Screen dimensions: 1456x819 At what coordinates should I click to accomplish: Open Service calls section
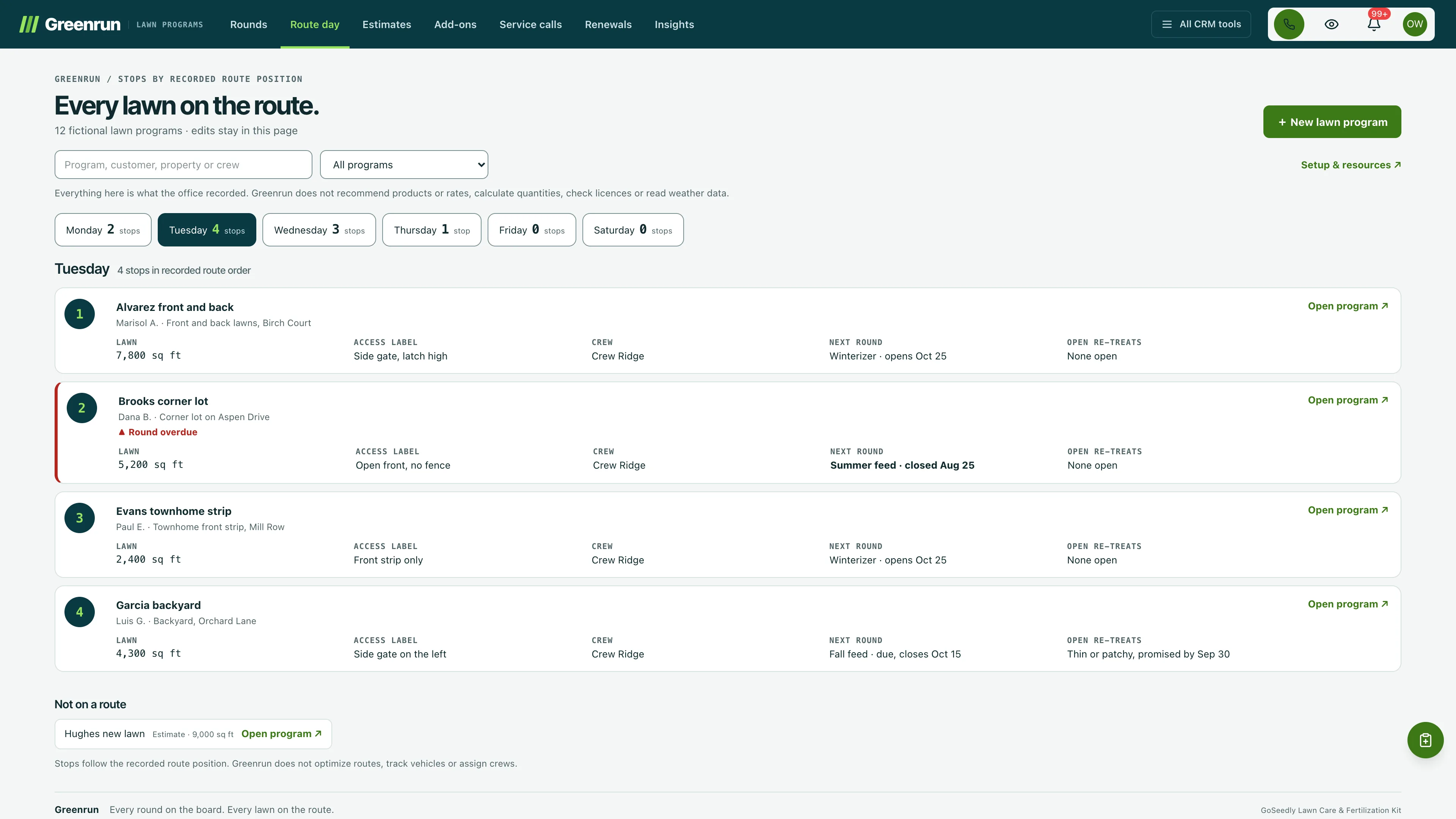pos(530,24)
